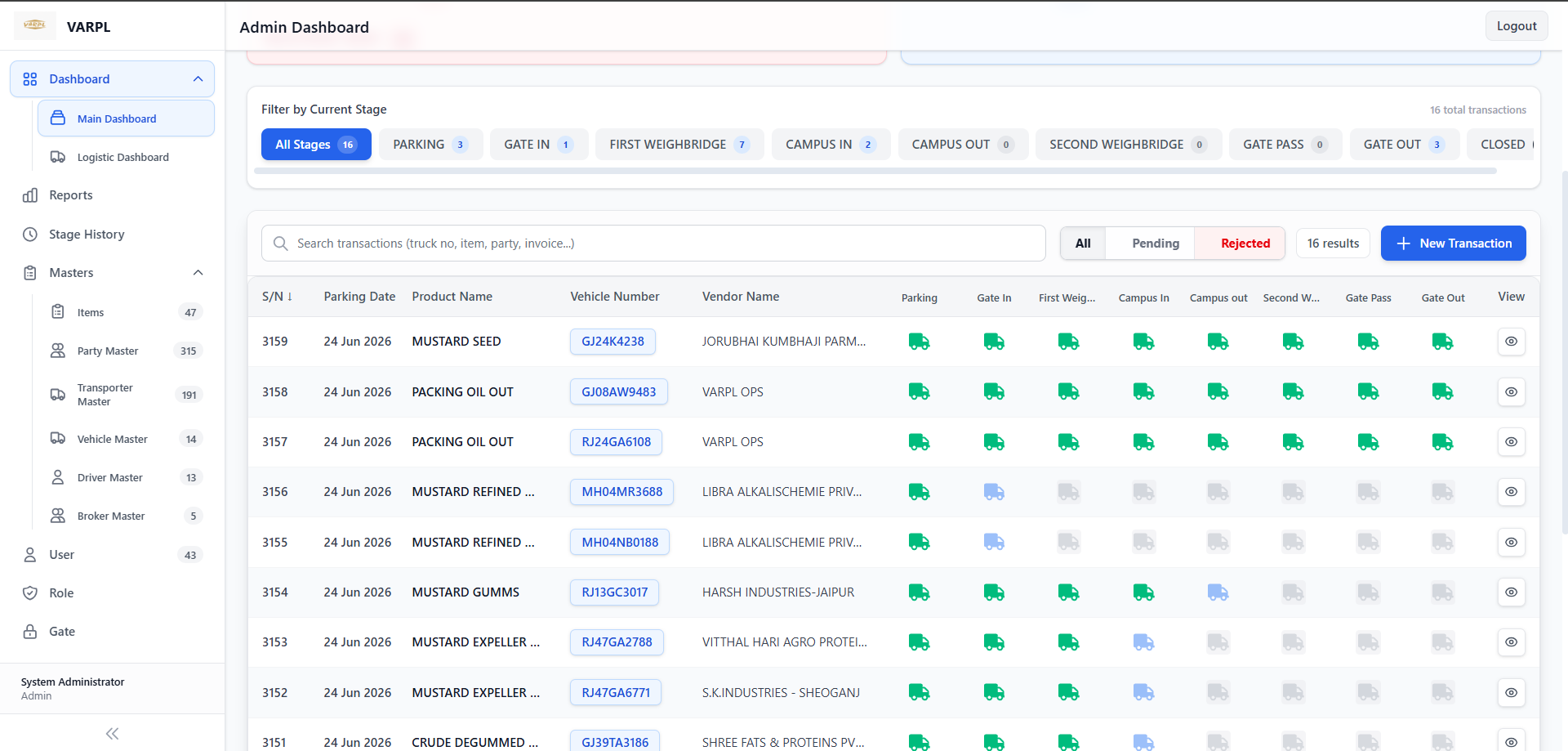Click the VARPL logo icon

click(35, 26)
